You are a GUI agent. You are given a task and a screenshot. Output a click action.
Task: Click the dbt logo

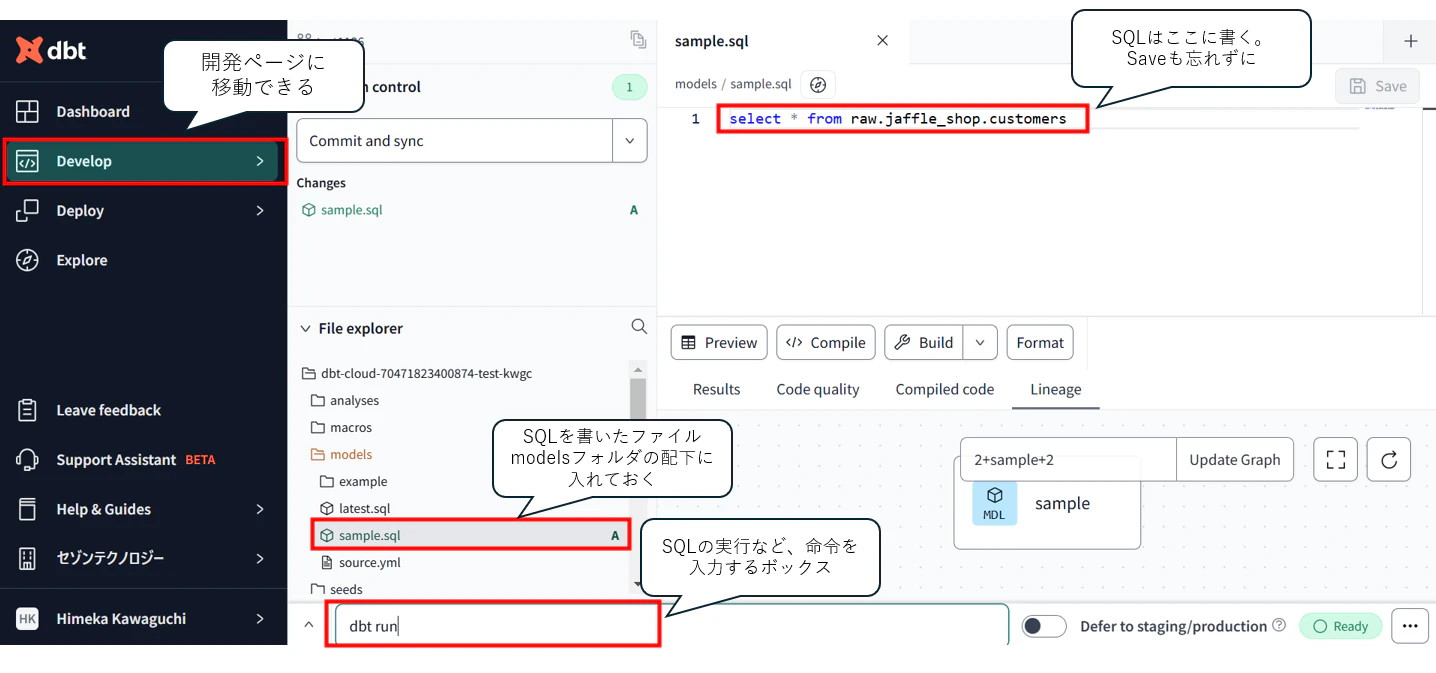(51, 49)
